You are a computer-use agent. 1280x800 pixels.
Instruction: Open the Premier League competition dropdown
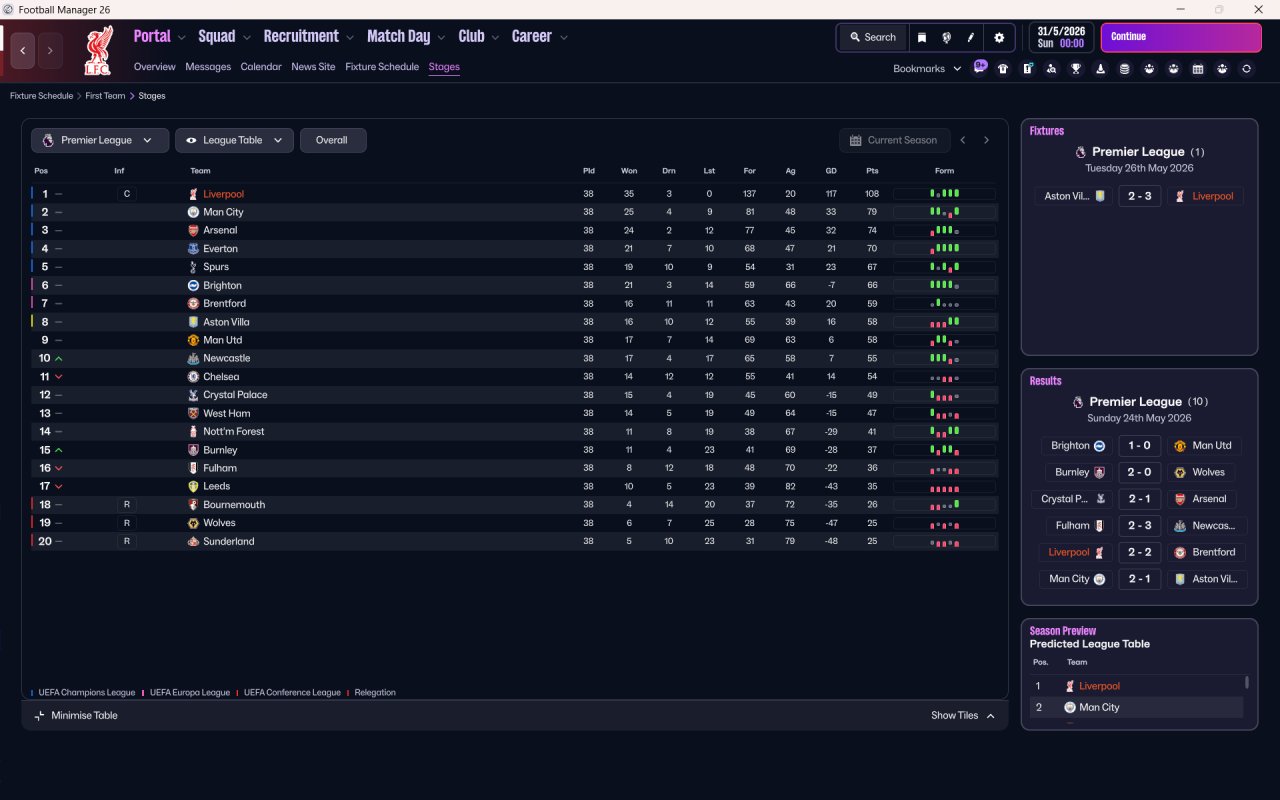coord(99,140)
